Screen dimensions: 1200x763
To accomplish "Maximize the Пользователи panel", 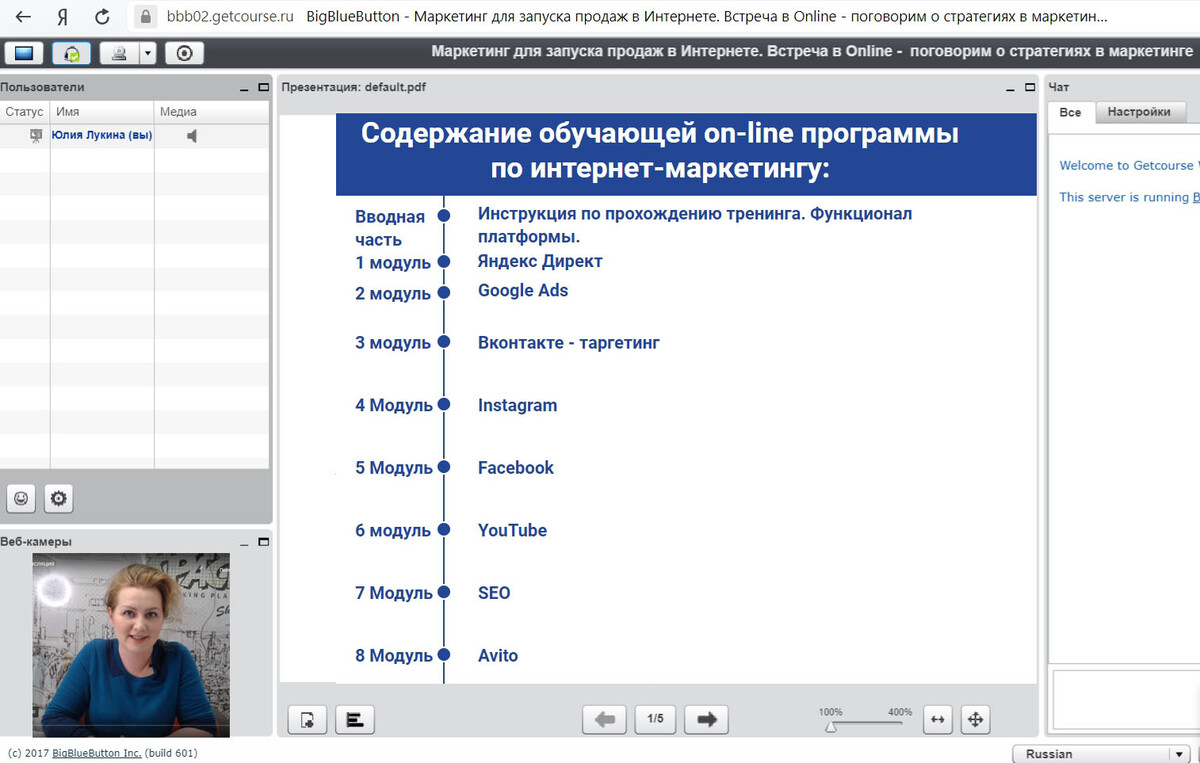I will tap(263, 88).
